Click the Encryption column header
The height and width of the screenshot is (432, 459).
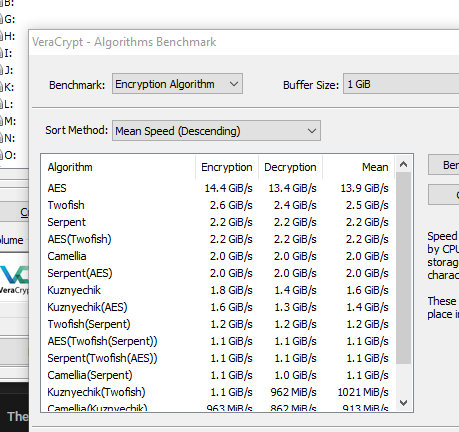coord(227,167)
